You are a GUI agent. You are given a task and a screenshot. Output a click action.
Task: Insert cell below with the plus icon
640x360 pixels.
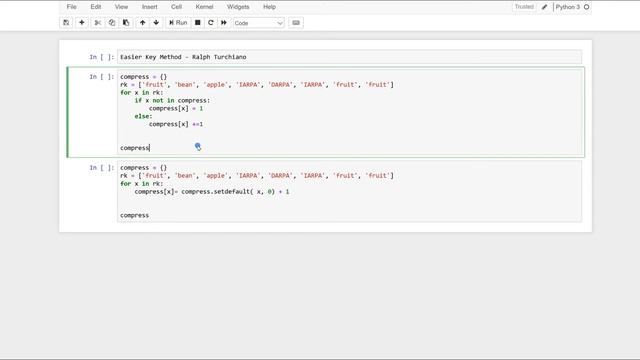(x=82, y=23)
